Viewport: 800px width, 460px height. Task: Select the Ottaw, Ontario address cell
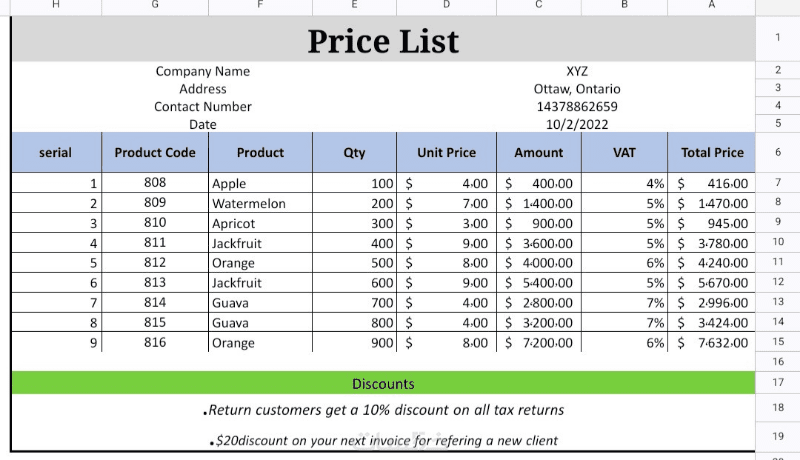(577, 89)
